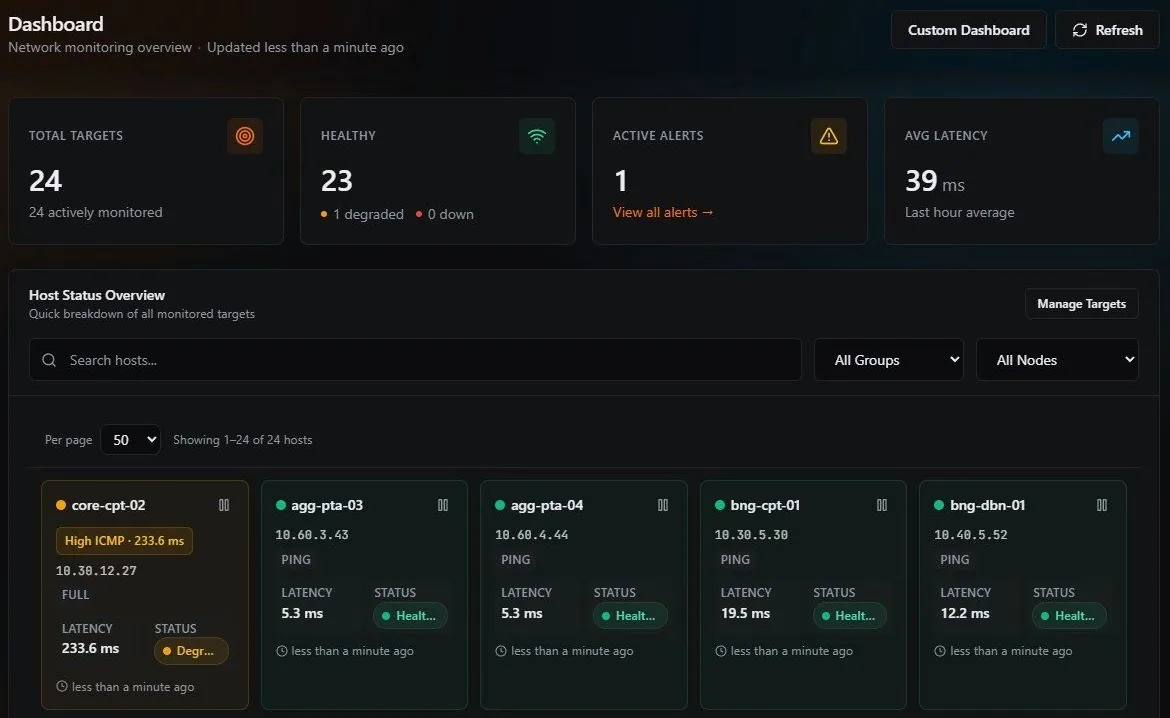Image resolution: width=1170 pixels, height=718 pixels.
Task: Open the Per page 50 dropdown
Action: [x=131, y=440]
